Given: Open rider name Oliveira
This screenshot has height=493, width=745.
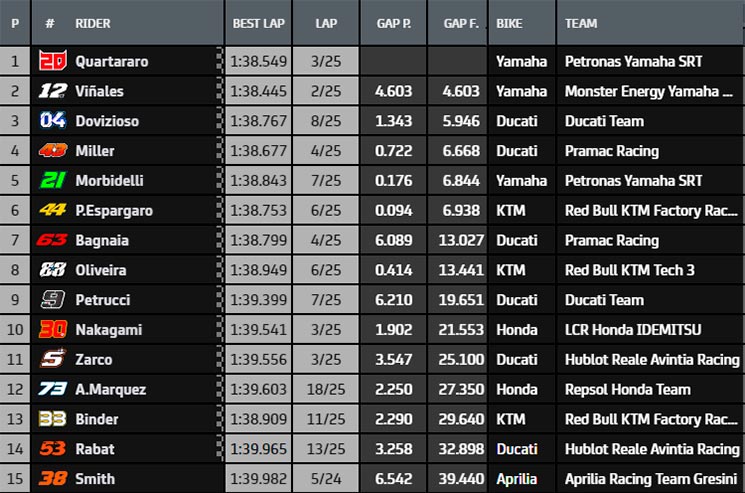Looking at the screenshot, I should click(101, 270).
